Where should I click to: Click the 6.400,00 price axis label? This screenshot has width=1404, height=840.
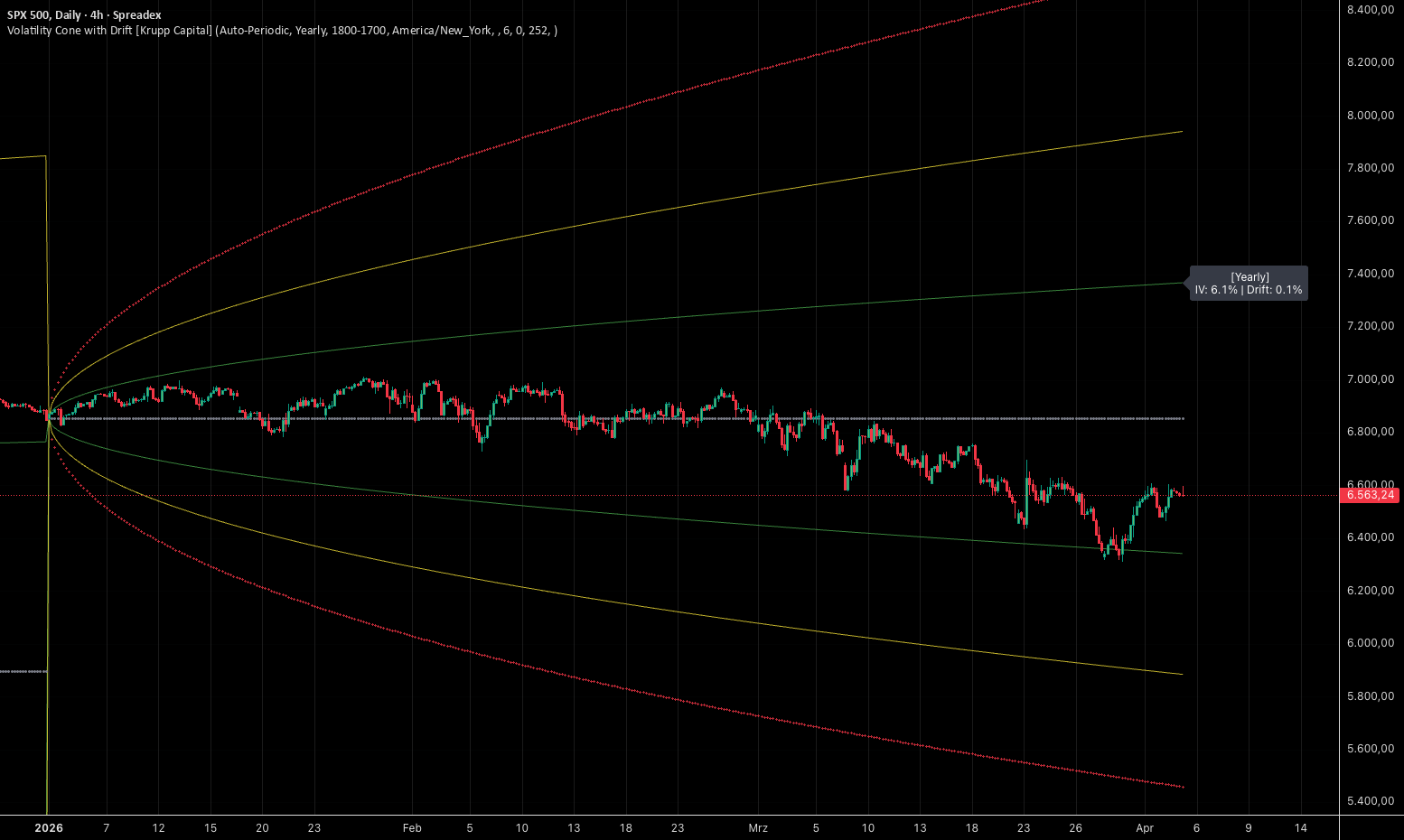click(x=1371, y=537)
